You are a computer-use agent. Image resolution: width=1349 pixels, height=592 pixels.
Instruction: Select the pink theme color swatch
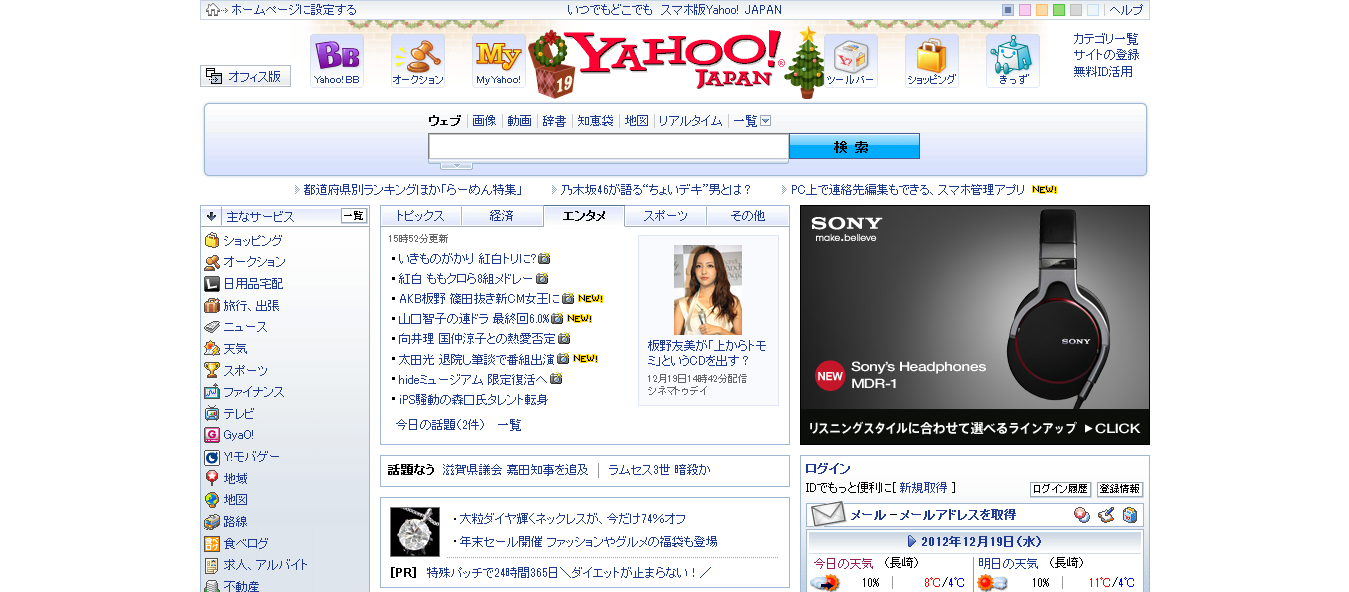click(1025, 10)
